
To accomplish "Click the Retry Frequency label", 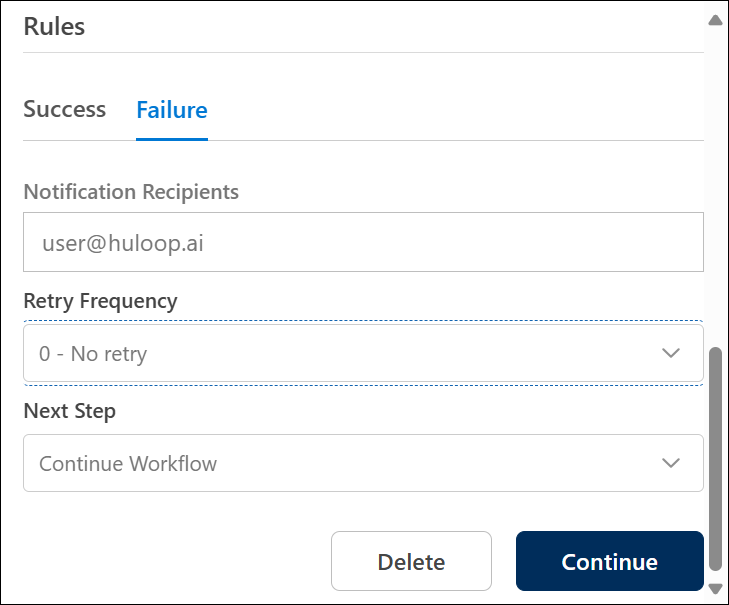I will [x=100, y=300].
